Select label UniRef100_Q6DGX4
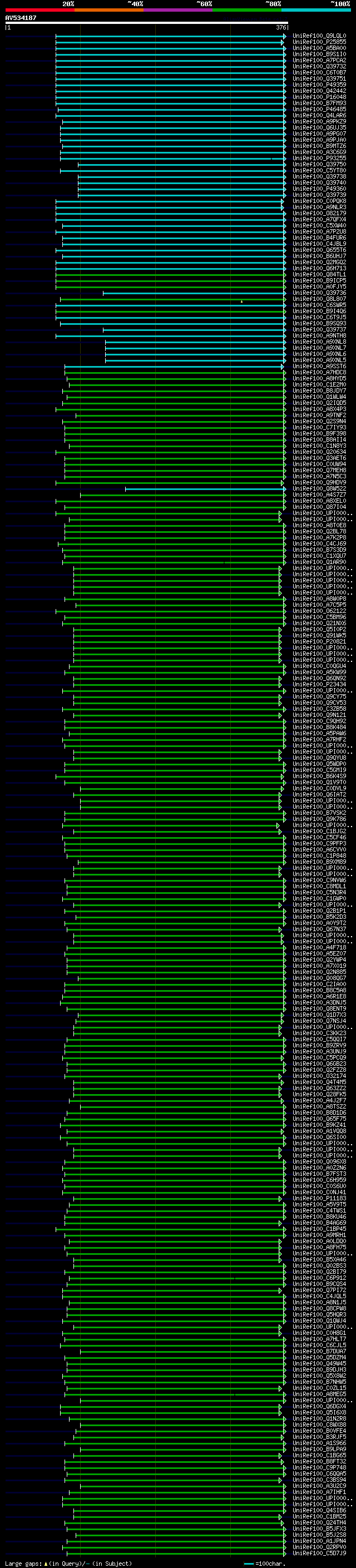Image resolution: width=356 pixels, height=1568 pixels. 319,1406
